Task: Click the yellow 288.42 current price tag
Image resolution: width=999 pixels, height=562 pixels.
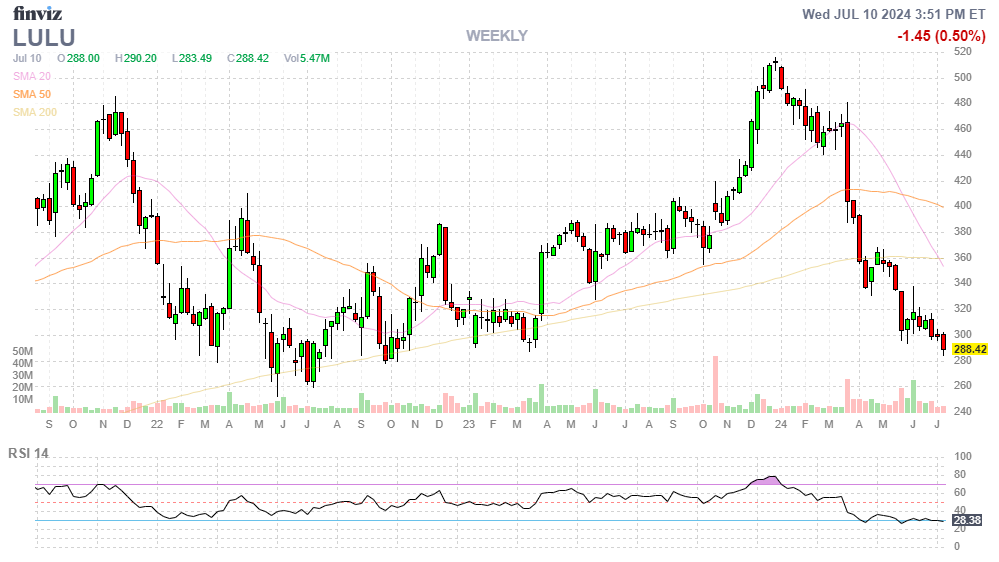Action: coord(969,349)
